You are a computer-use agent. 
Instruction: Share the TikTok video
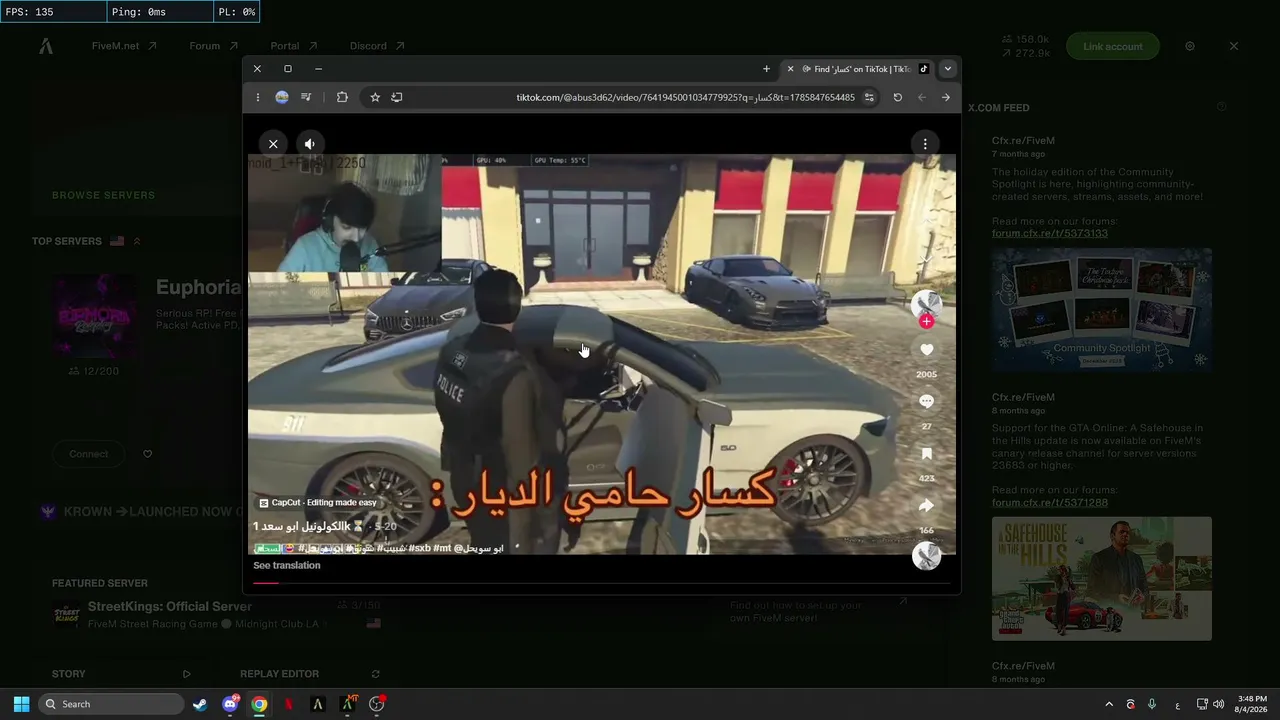(x=926, y=506)
